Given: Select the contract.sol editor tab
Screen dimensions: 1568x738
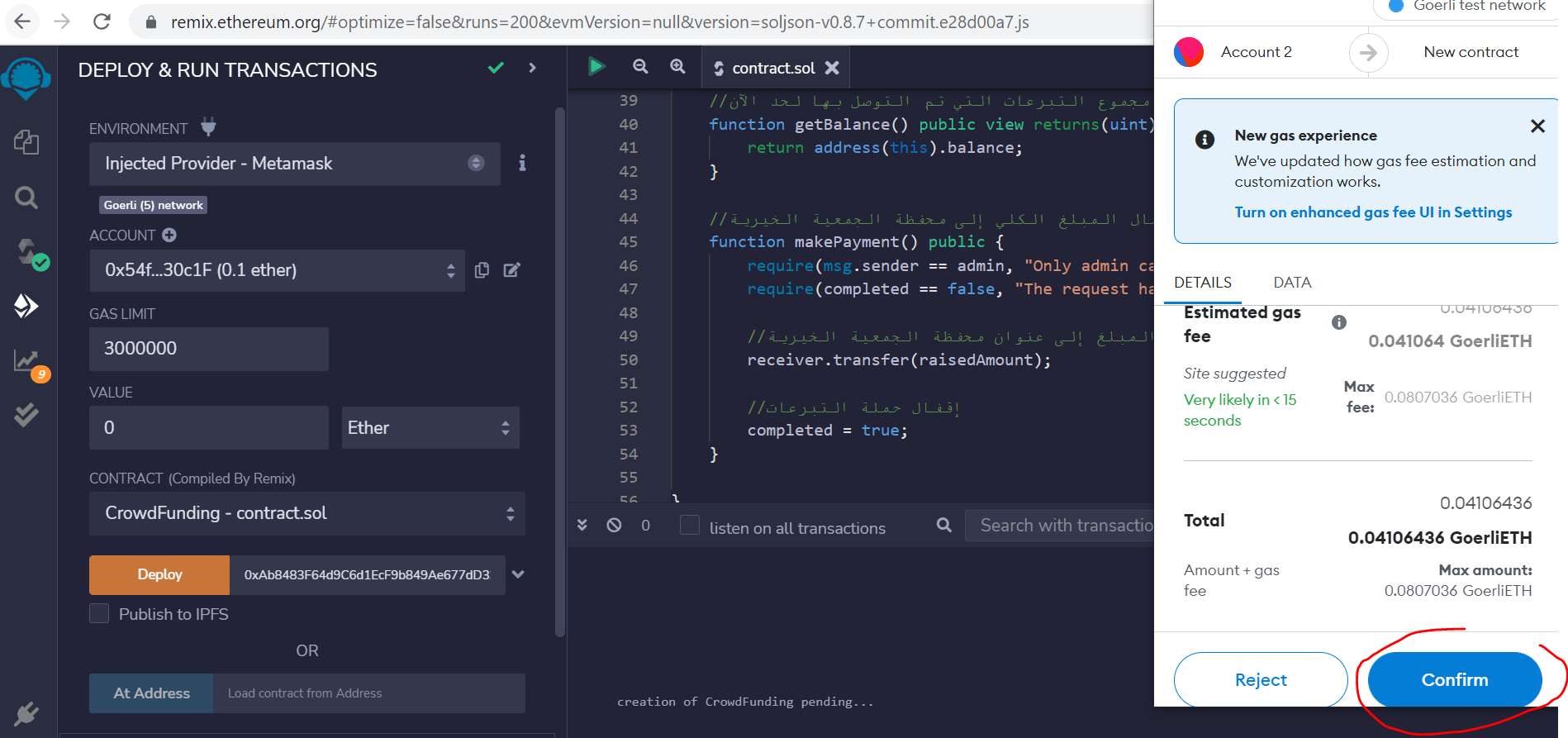Looking at the screenshot, I should coord(772,68).
